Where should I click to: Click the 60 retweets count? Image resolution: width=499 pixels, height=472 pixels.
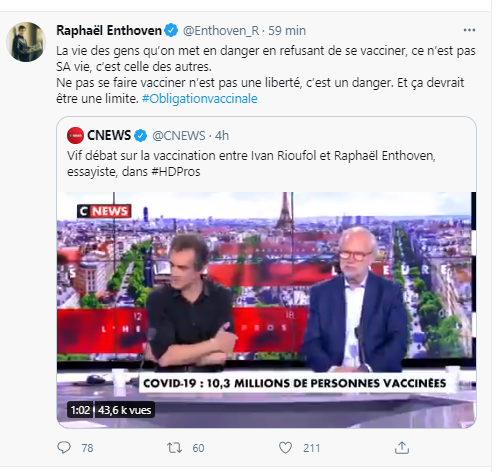(198, 448)
